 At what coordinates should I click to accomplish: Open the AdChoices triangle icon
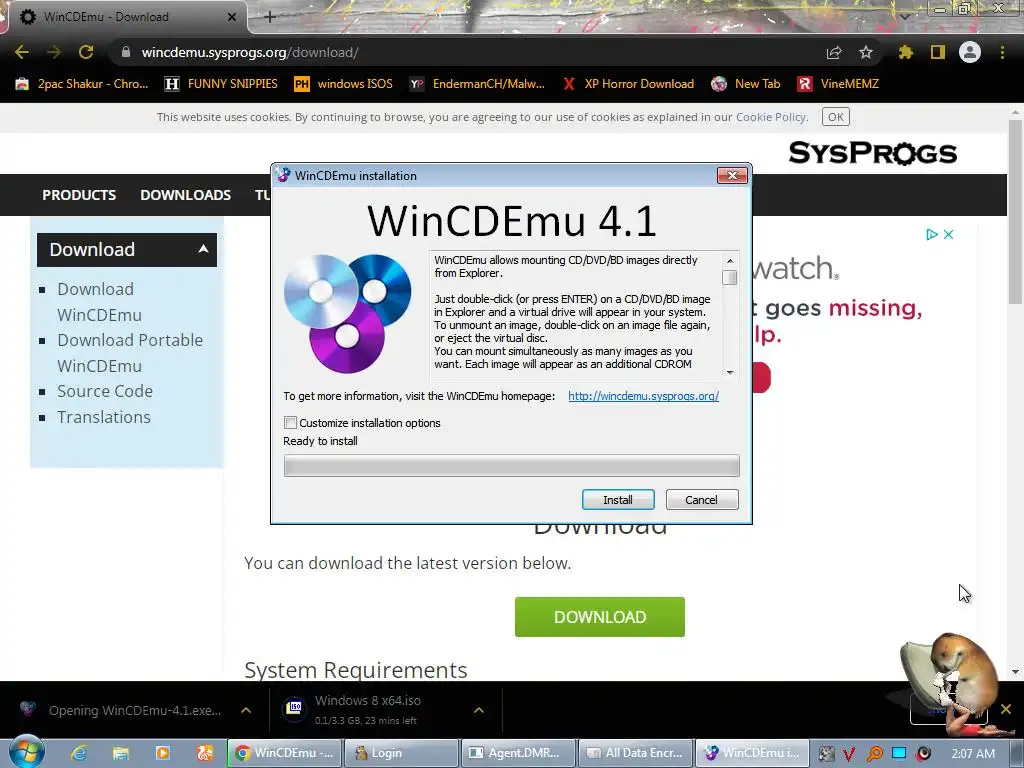(932, 234)
